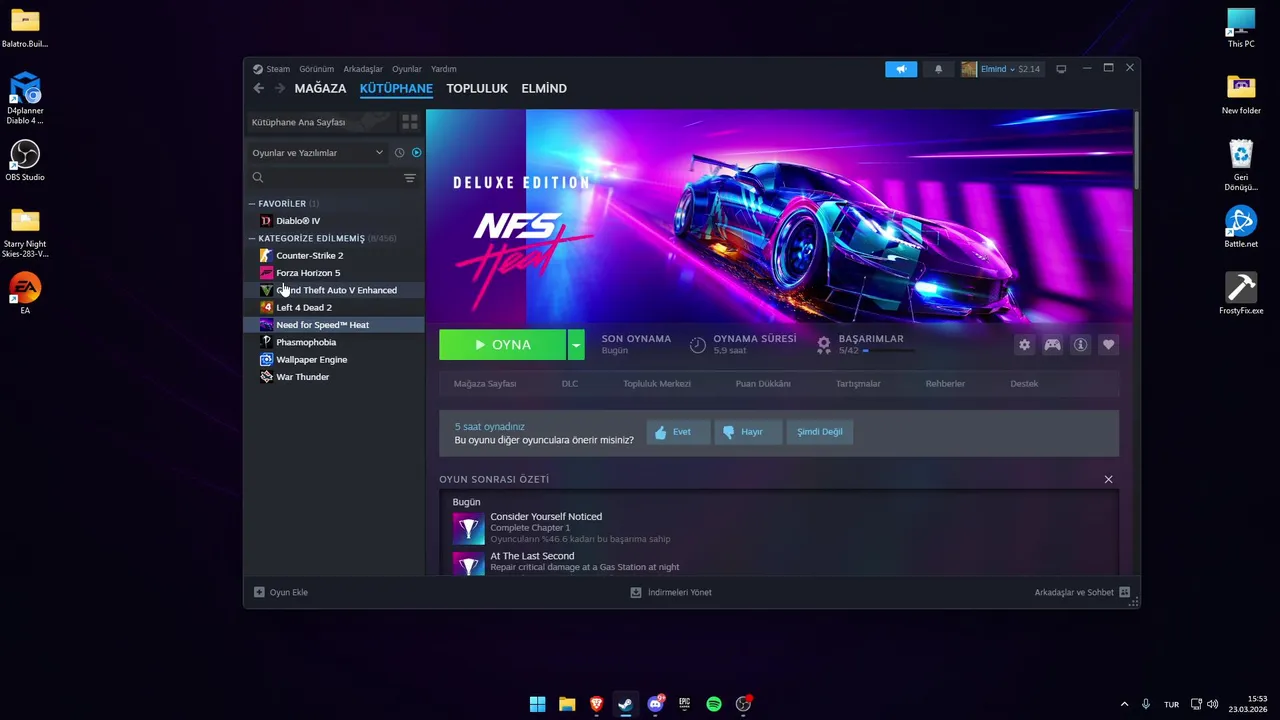The image size is (1280, 720).
Task: Select Forza Horizon 5 in library
Action: click(336, 273)
